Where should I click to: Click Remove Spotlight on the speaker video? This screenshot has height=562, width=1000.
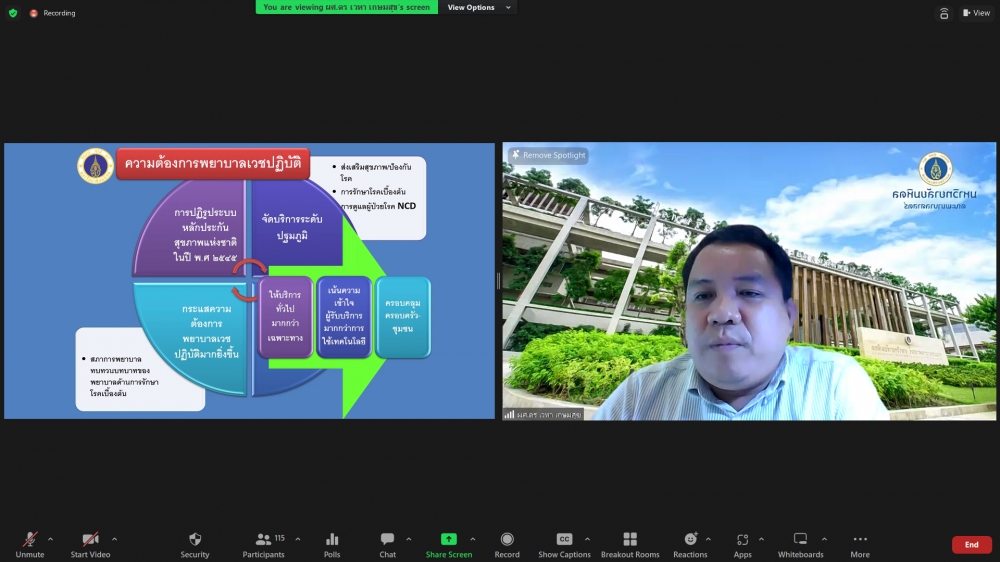click(548, 155)
